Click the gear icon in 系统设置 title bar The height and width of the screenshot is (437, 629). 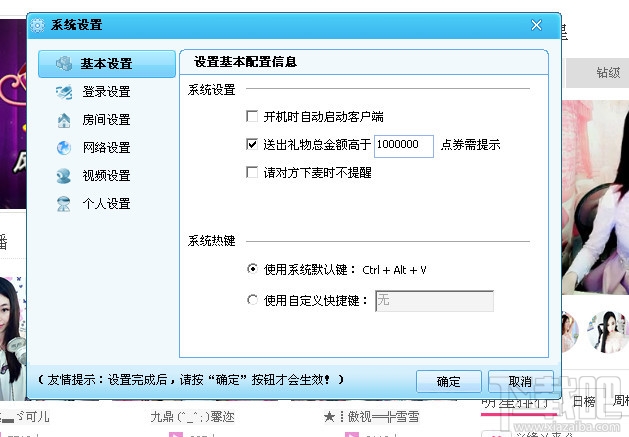pos(38,25)
